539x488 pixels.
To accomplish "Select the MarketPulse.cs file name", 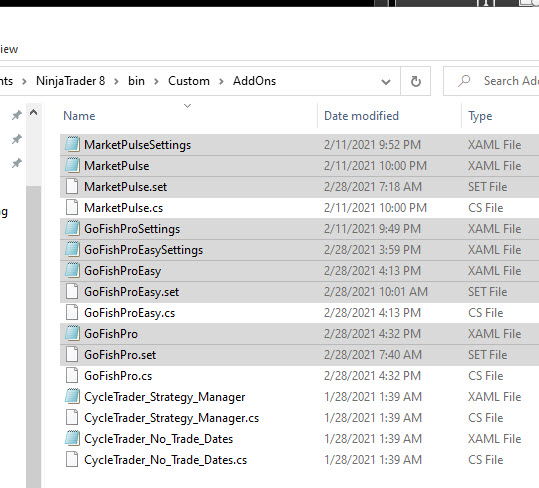I will tap(124, 208).
